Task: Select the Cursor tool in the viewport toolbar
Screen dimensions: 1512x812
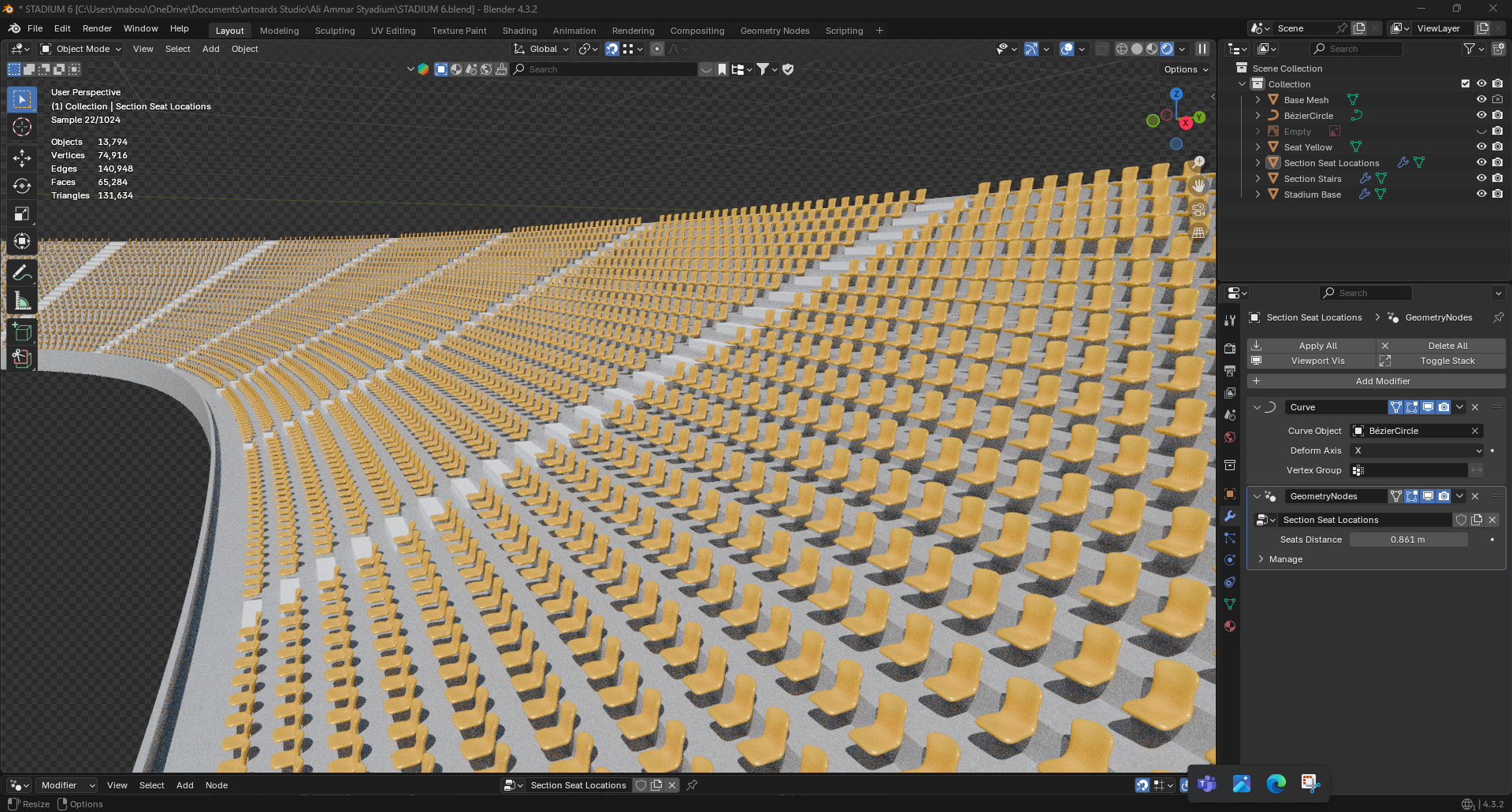Action: click(22, 127)
